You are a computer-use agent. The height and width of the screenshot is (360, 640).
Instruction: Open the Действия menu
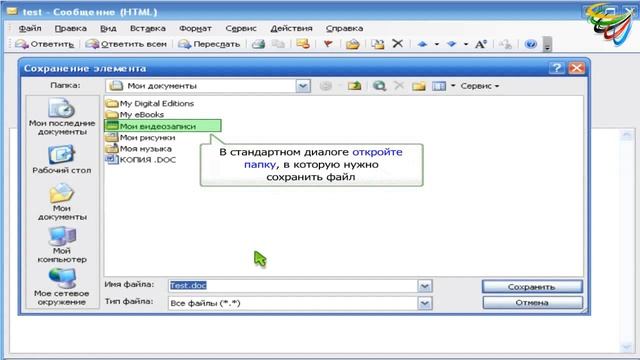click(x=291, y=28)
